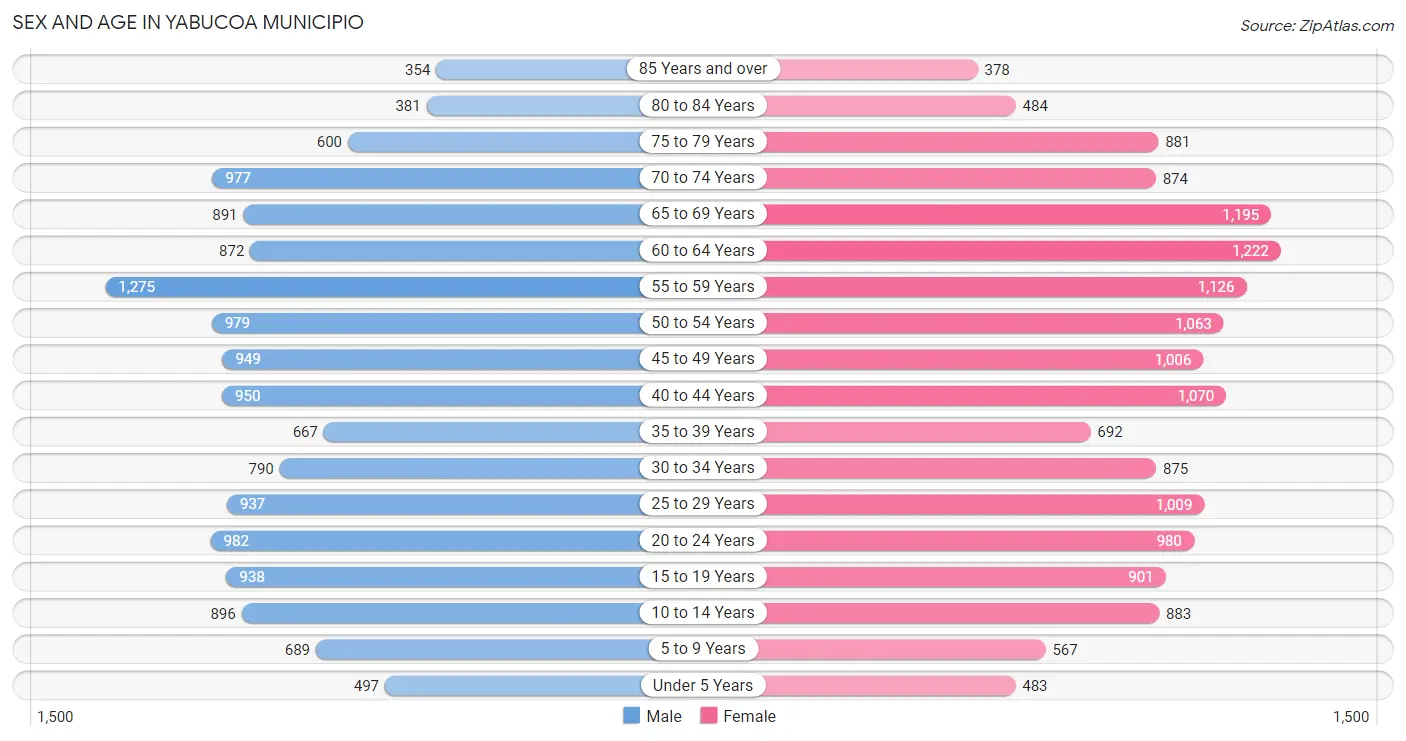This screenshot has width=1406, height=741.
Task: Click the pink Female legend swatch
Action: (x=709, y=716)
